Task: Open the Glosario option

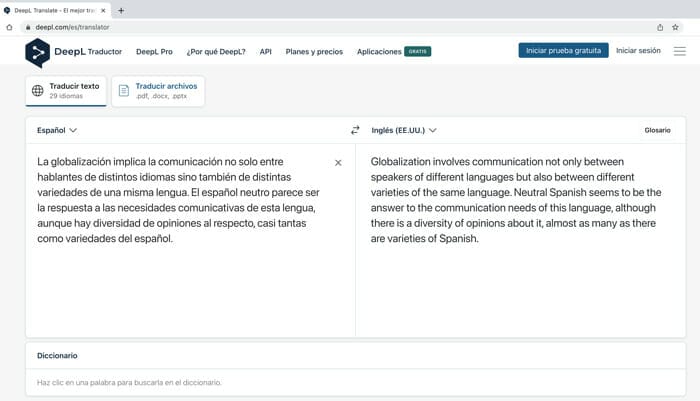Action: pos(657,130)
